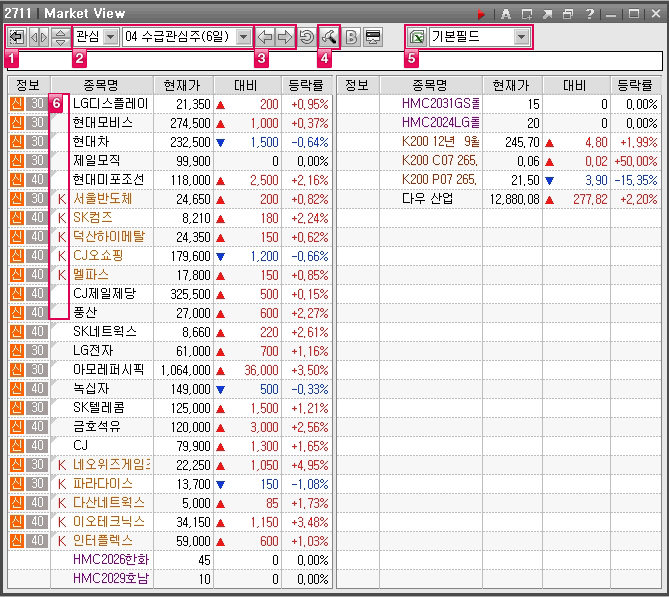Select item HMC2029호남 in left table

tap(111, 579)
